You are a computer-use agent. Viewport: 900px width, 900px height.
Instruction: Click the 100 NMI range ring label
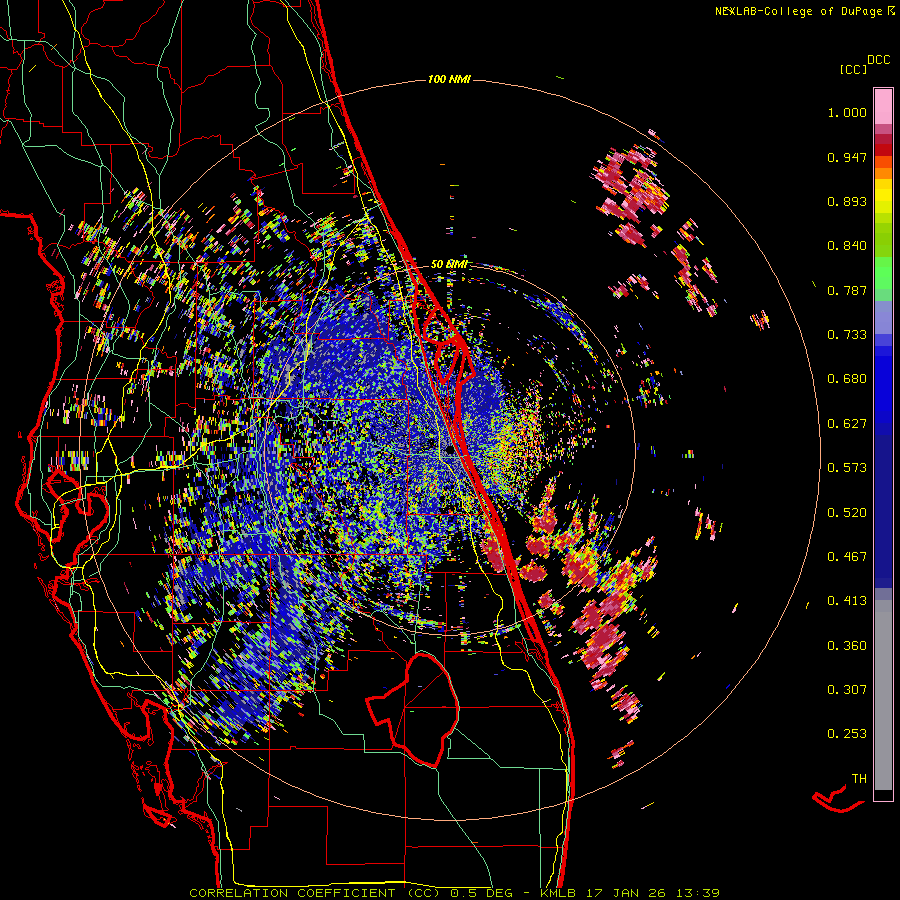[449, 79]
